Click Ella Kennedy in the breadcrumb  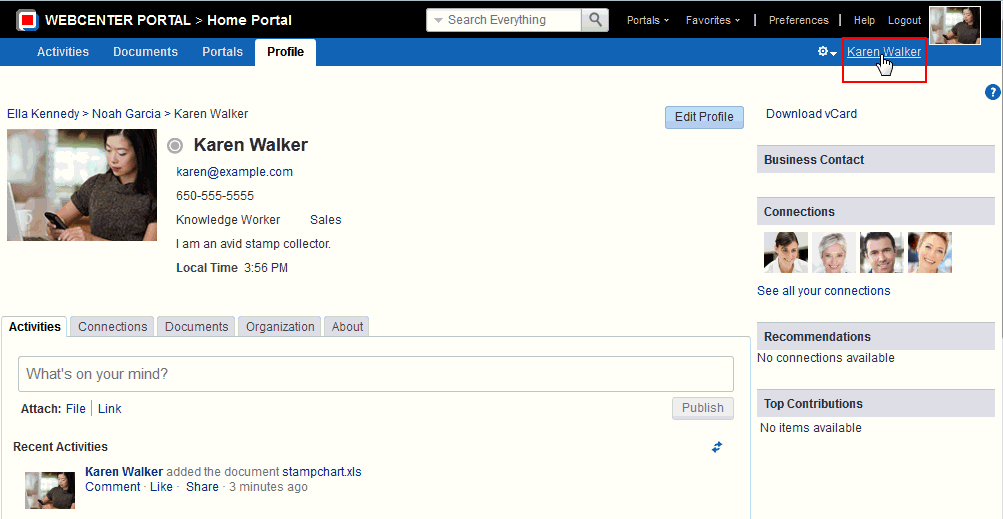point(43,114)
